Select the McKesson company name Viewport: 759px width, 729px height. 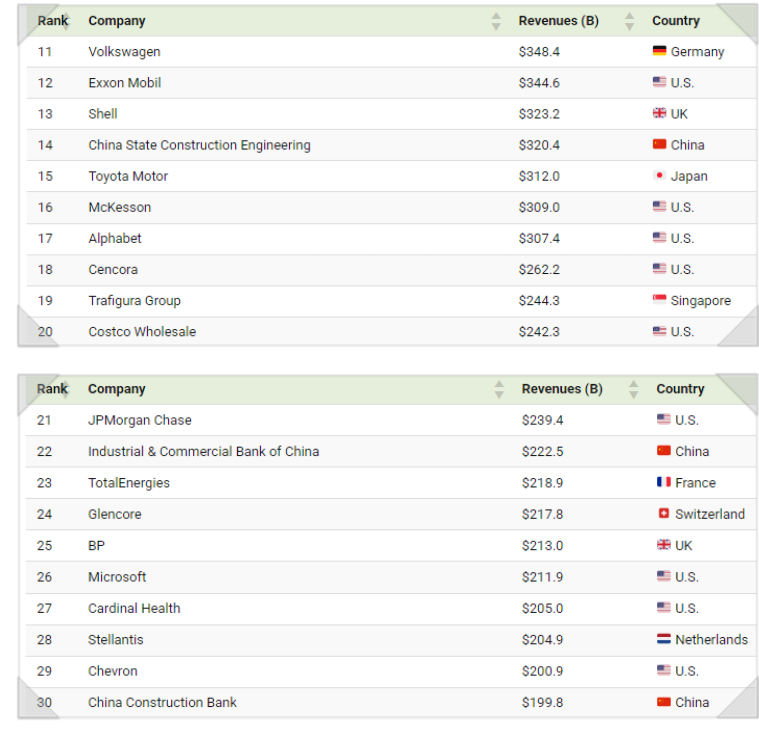click(120, 207)
